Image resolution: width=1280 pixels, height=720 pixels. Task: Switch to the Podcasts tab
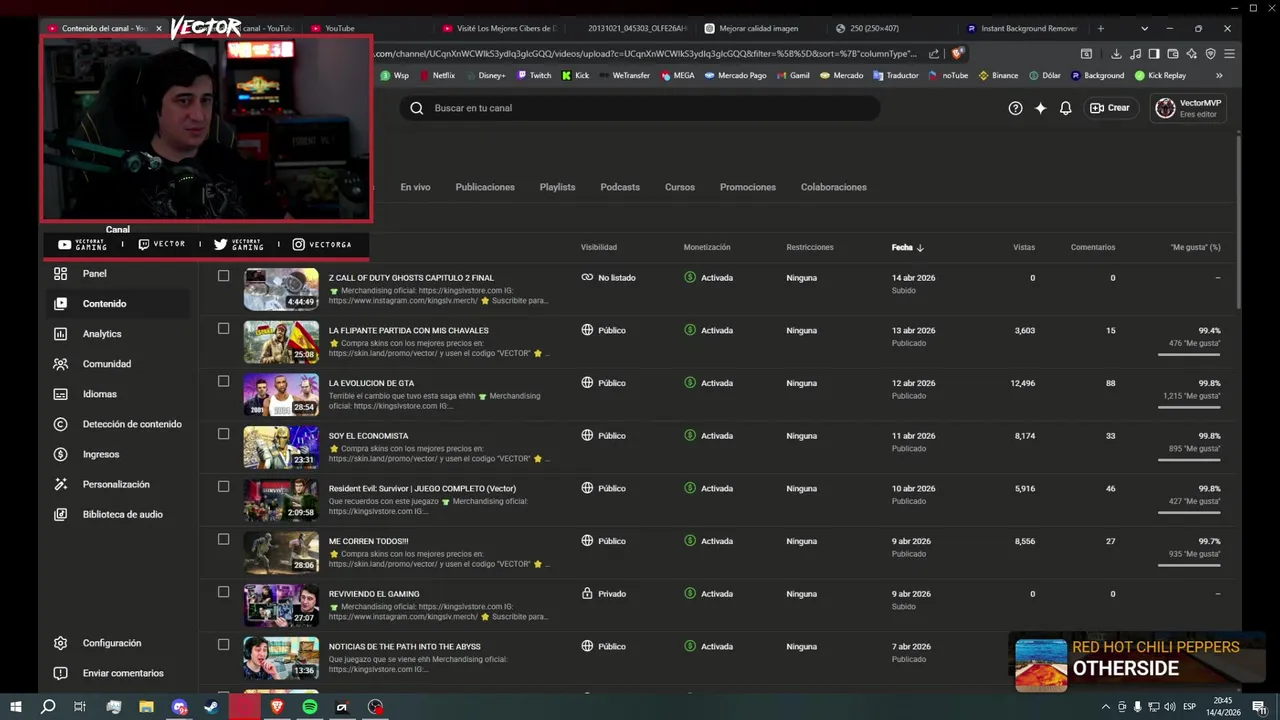click(620, 187)
